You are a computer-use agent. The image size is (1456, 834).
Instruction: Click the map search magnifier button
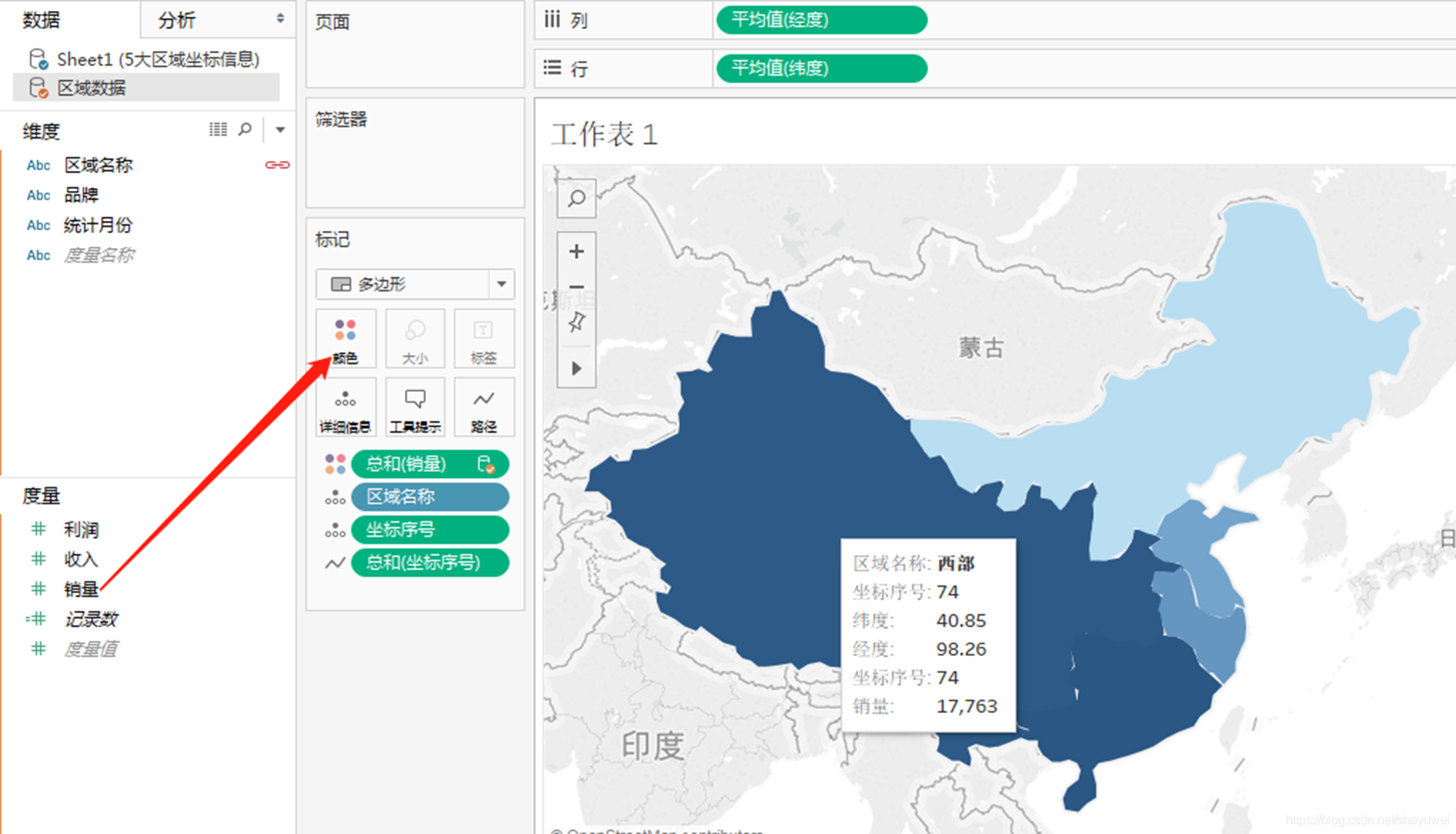click(x=576, y=199)
